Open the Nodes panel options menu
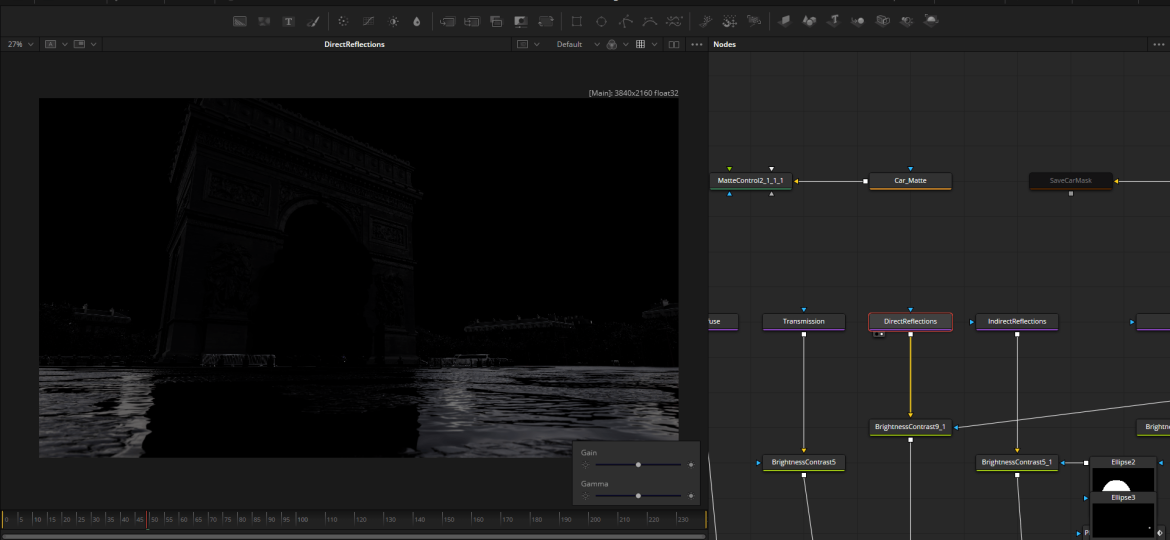The width and height of the screenshot is (1170, 540). tap(1158, 44)
